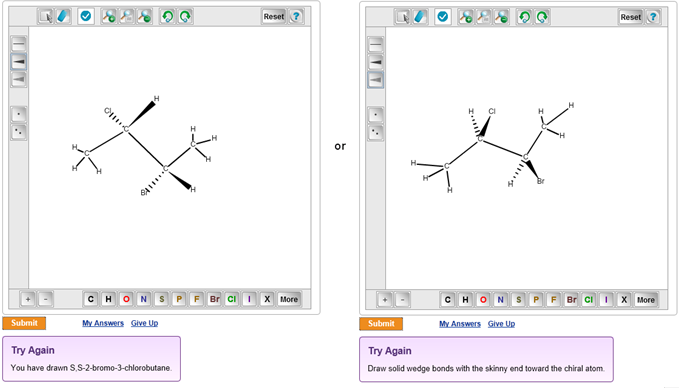This screenshot has height=388, width=679.
Task: Select the red O element in left editor
Action: click(x=126, y=299)
